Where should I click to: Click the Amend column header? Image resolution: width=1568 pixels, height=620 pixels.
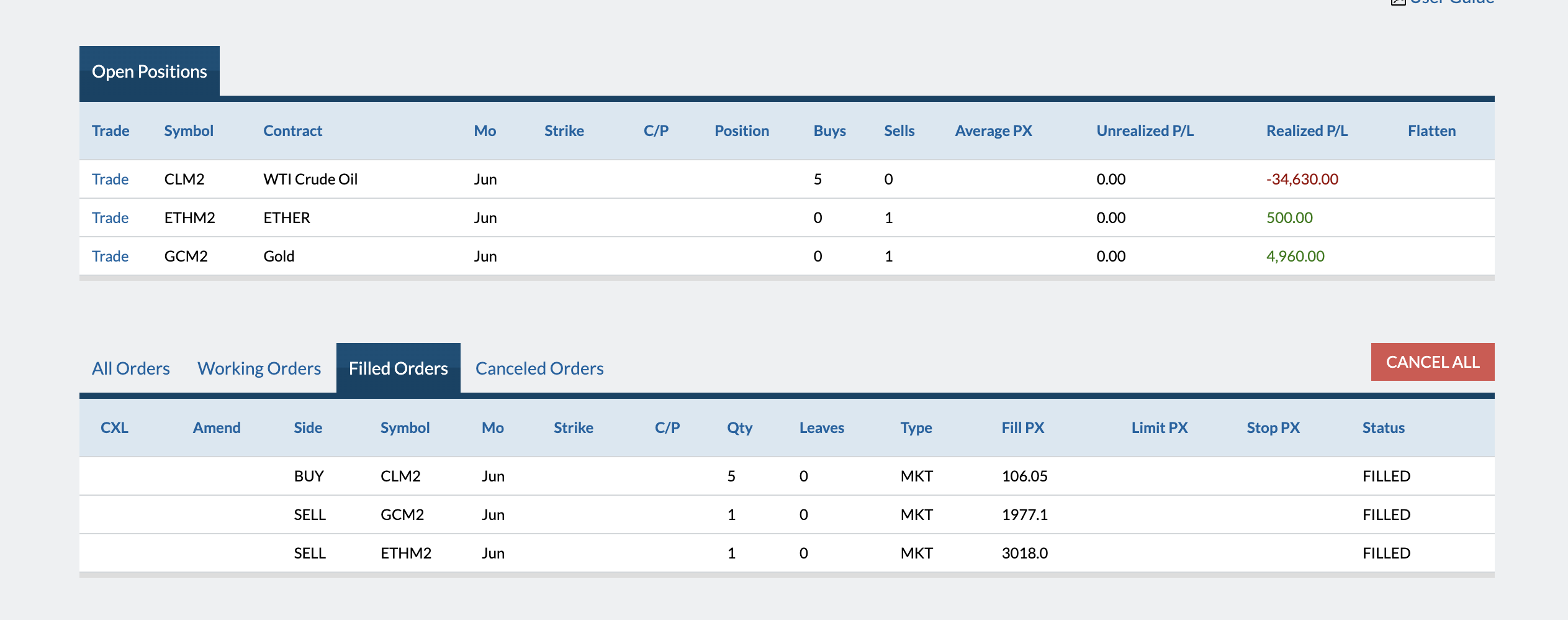coord(217,427)
